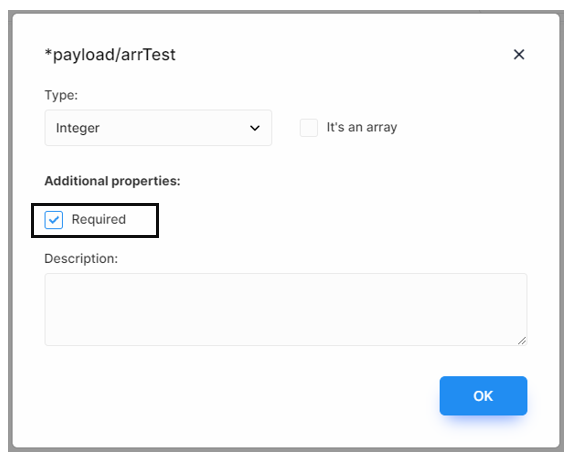Enable the It's an array checkbox
Screen dimensions: 569x458
click(x=309, y=128)
